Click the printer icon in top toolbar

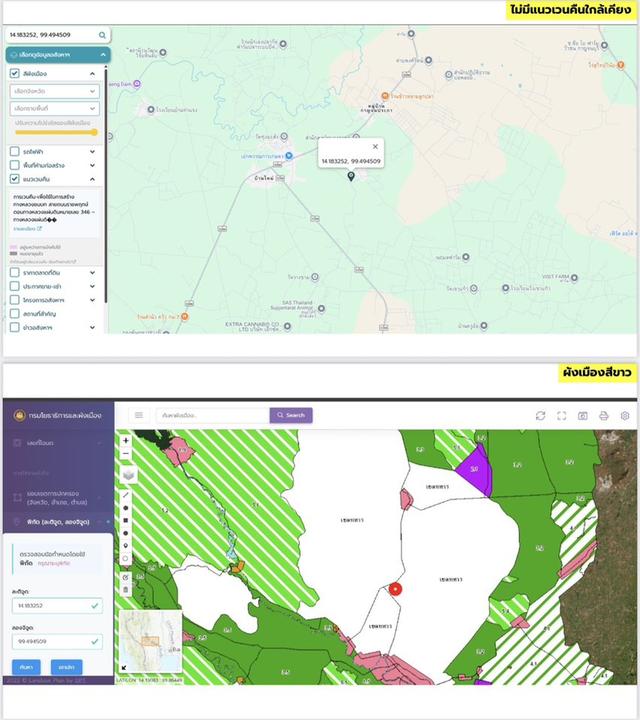click(x=604, y=415)
